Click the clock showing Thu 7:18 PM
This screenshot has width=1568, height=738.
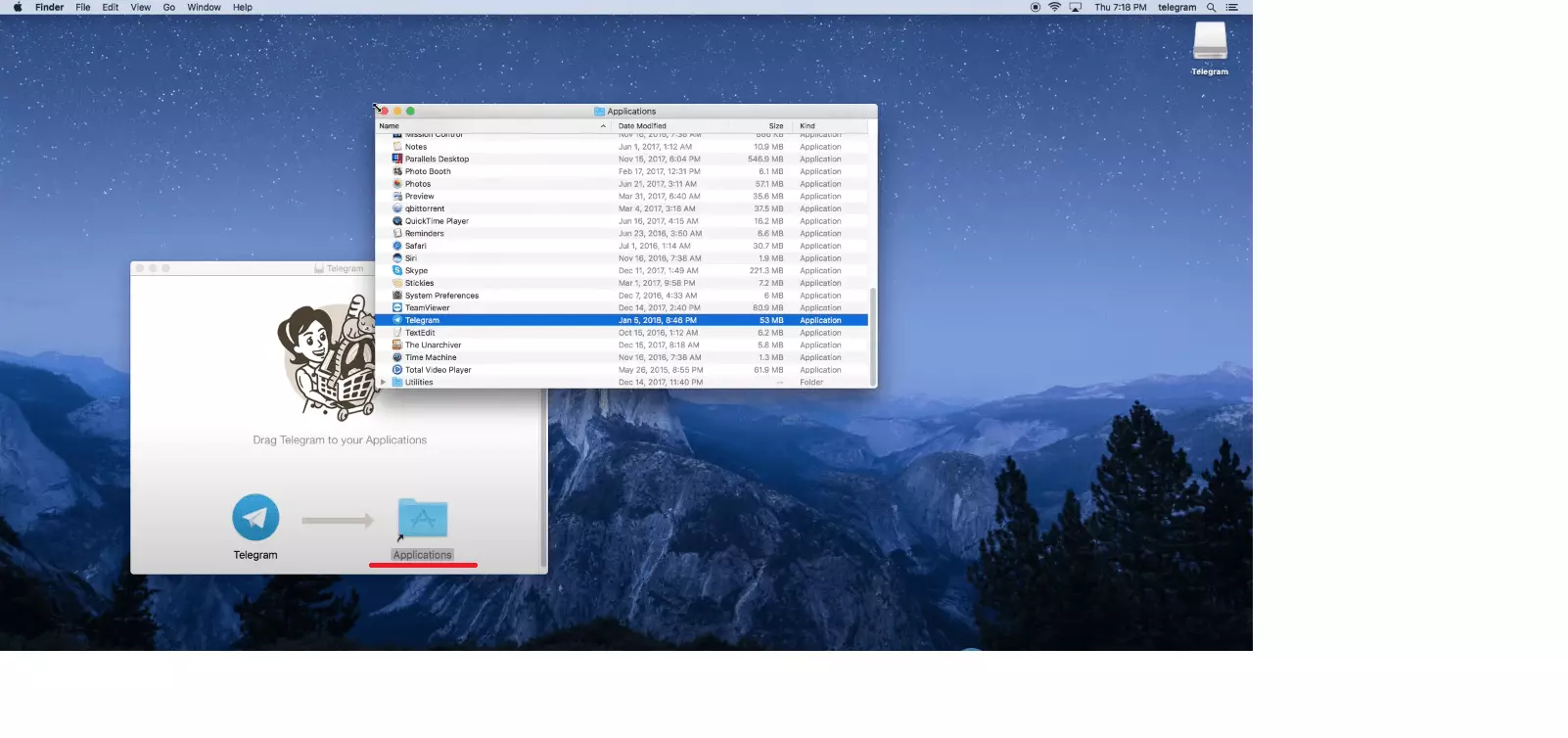(1121, 7)
